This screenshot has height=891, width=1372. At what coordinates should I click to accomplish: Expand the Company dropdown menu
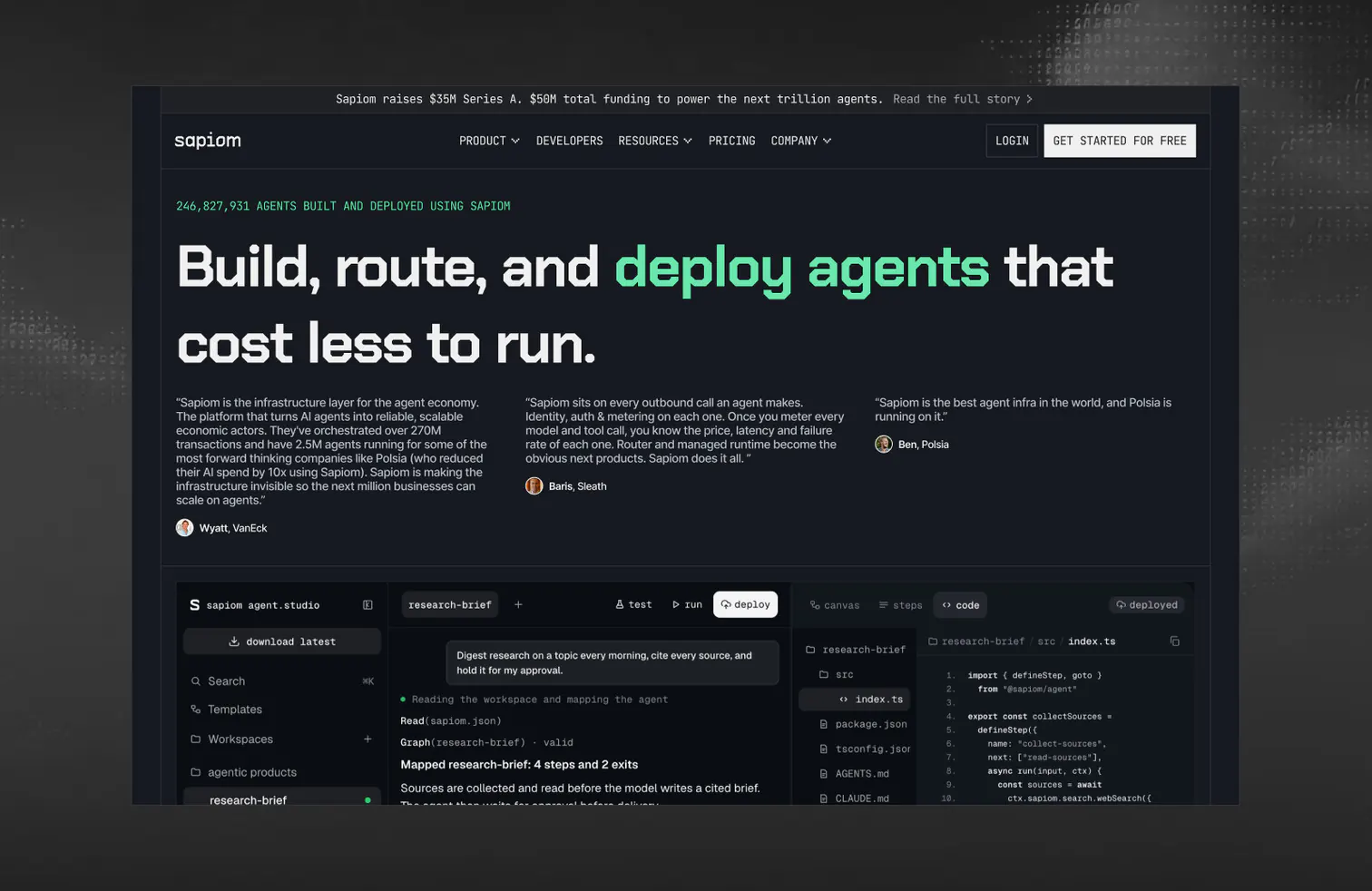tap(801, 141)
